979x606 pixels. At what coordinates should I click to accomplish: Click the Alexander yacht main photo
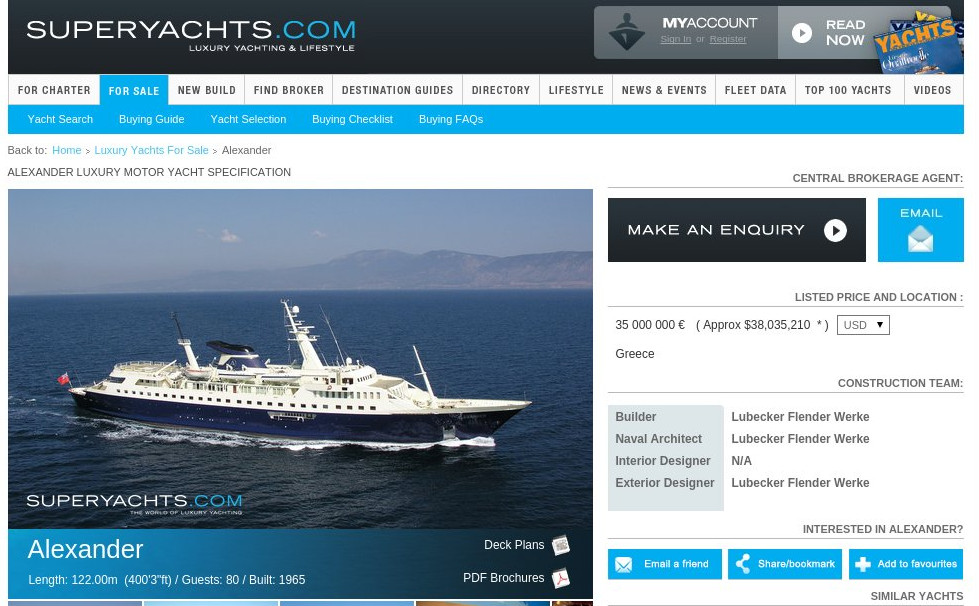[x=300, y=359]
